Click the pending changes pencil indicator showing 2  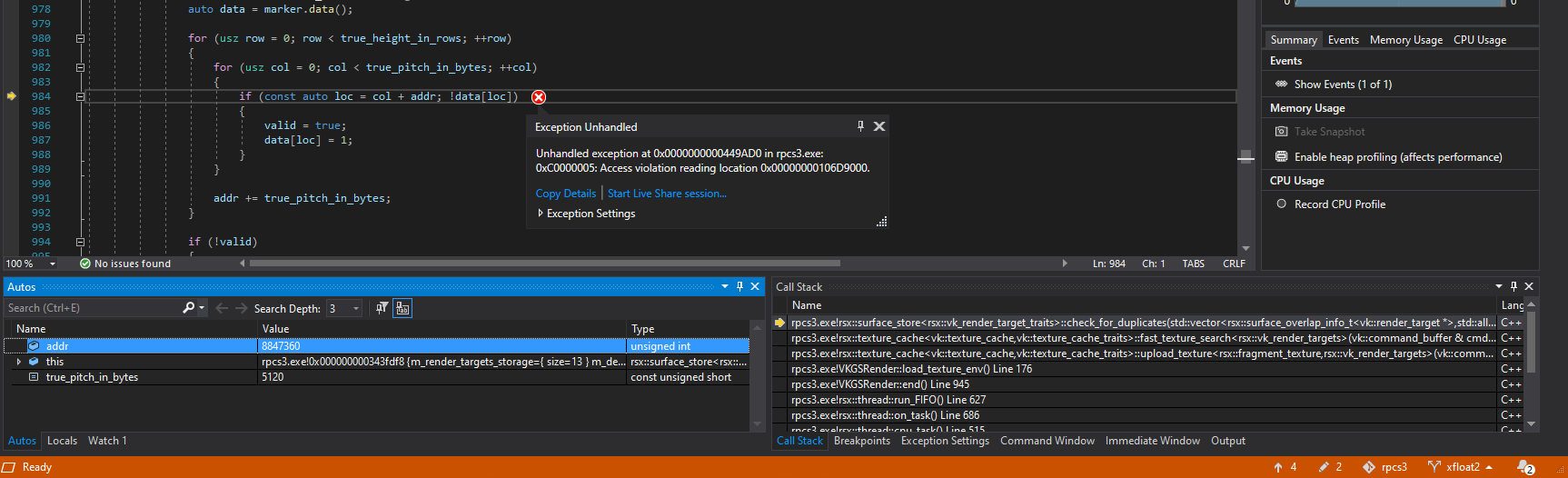(1330, 467)
